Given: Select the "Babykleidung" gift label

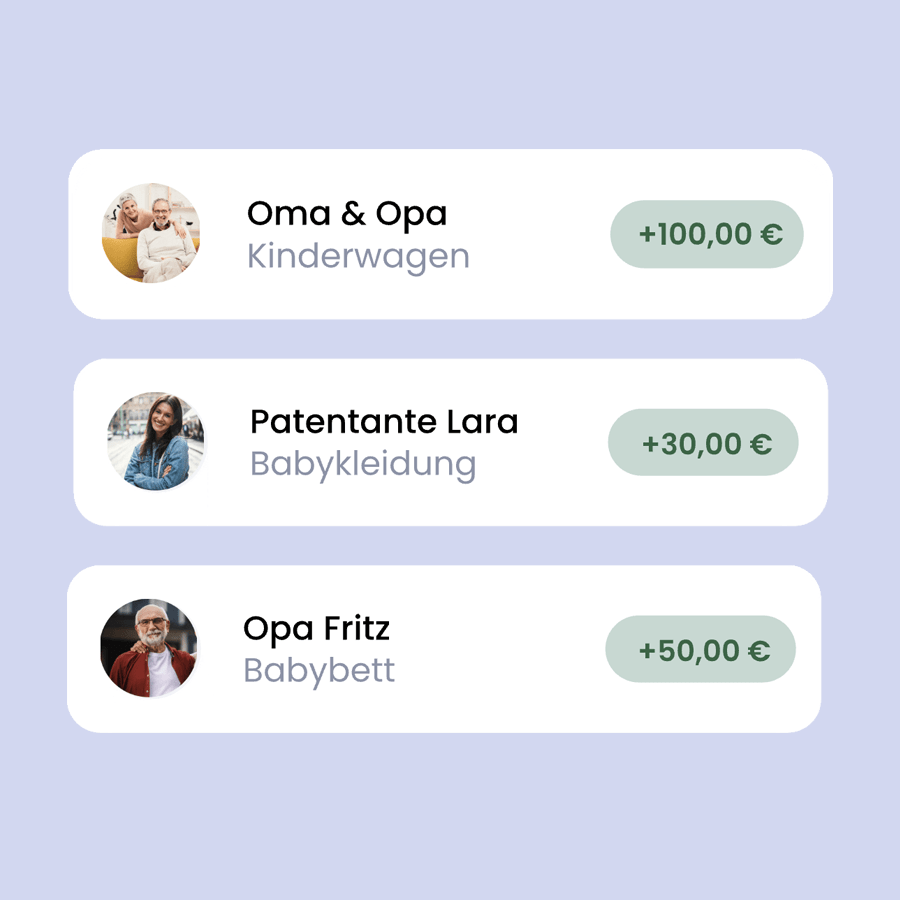Looking at the screenshot, I should [362, 464].
